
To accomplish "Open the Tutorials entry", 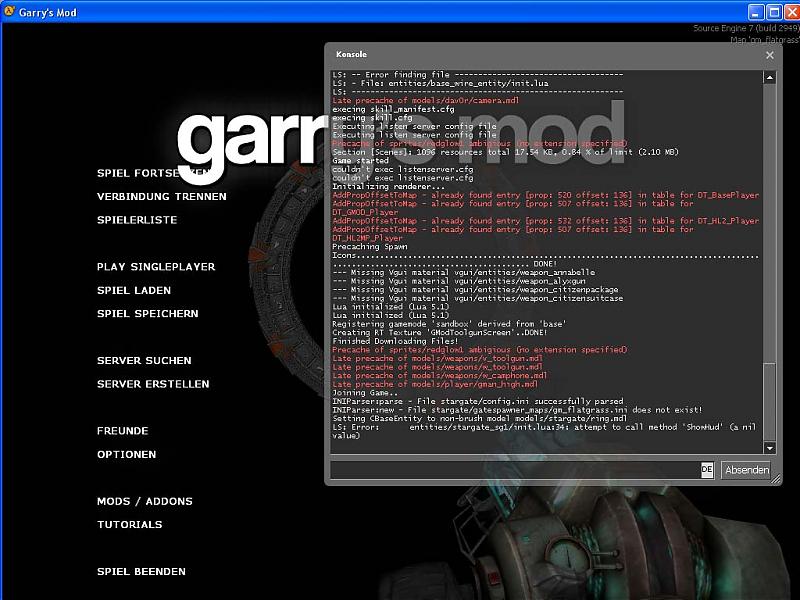I will point(129,525).
